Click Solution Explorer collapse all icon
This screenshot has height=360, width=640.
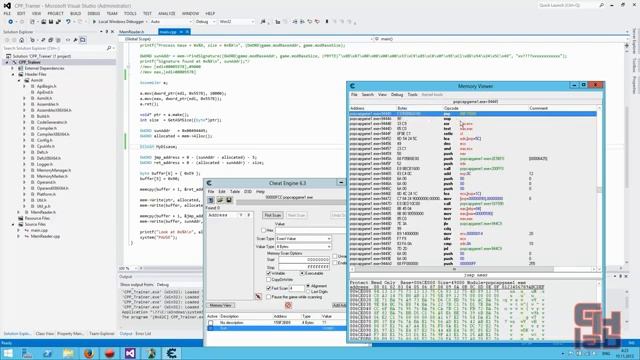[51, 40]
